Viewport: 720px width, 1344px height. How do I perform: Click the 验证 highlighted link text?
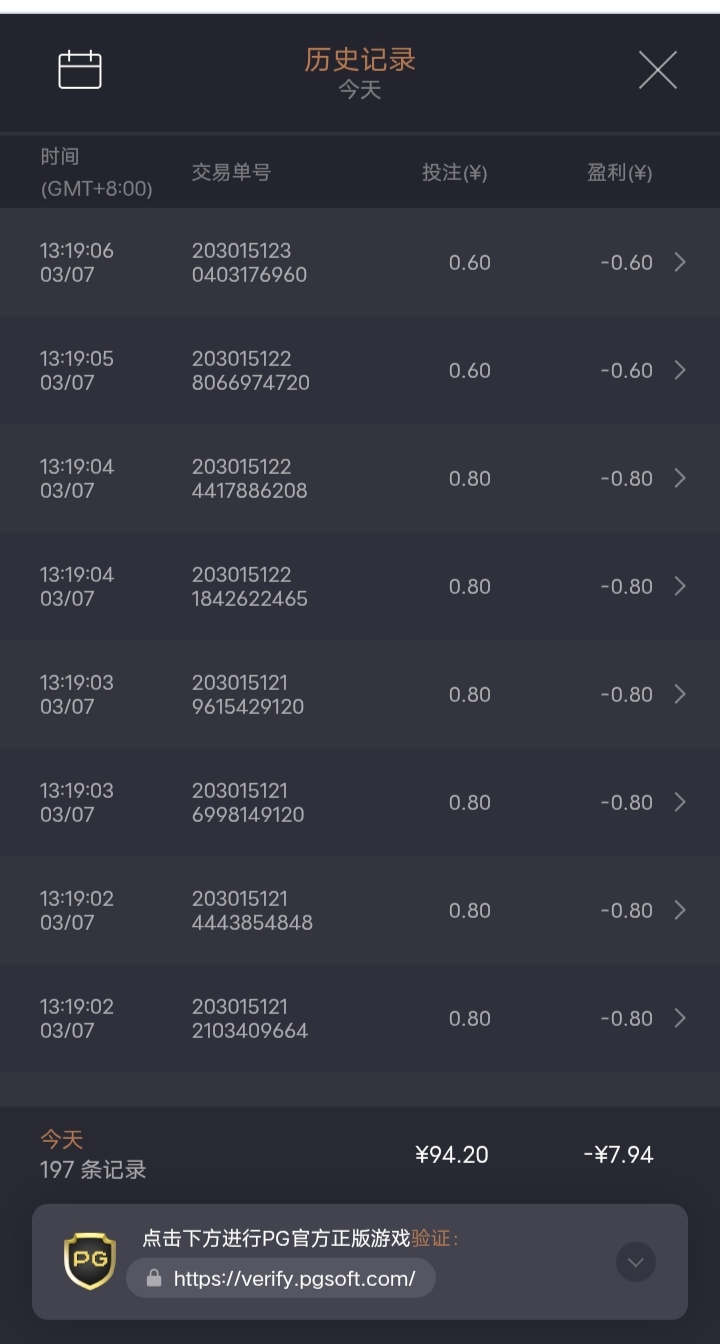coord(432,1238)
